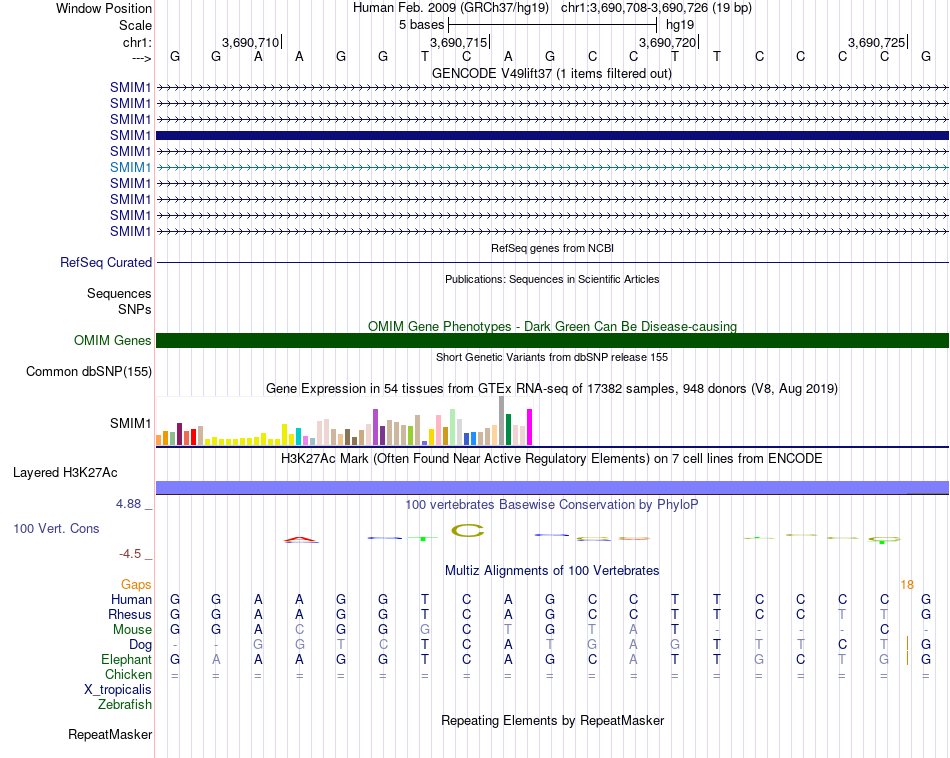
Task: Open Repeating Elements by RepeatMasker title
Action: click(x=552, y=720)
